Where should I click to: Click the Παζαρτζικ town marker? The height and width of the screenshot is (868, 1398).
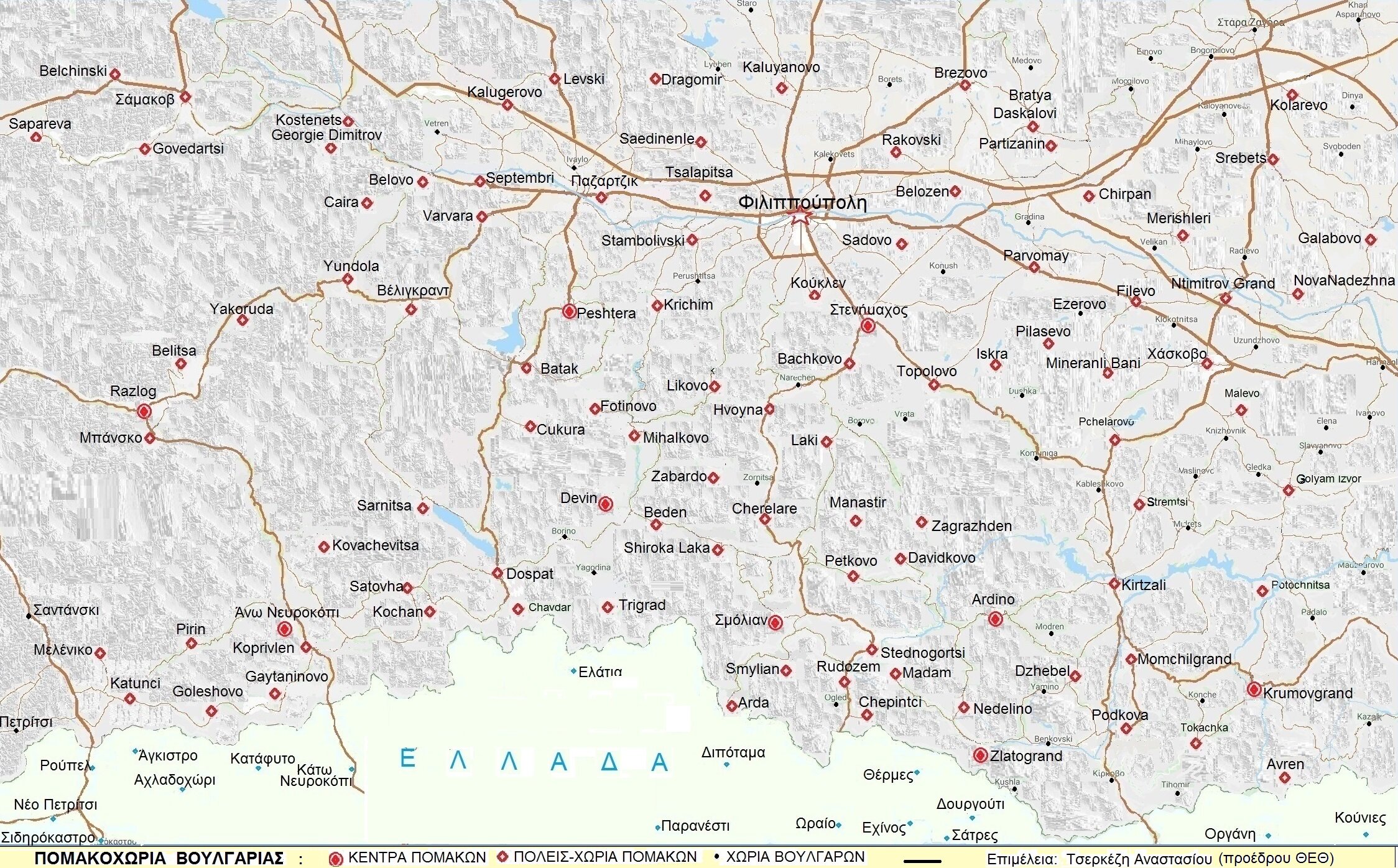pos(601,198)
